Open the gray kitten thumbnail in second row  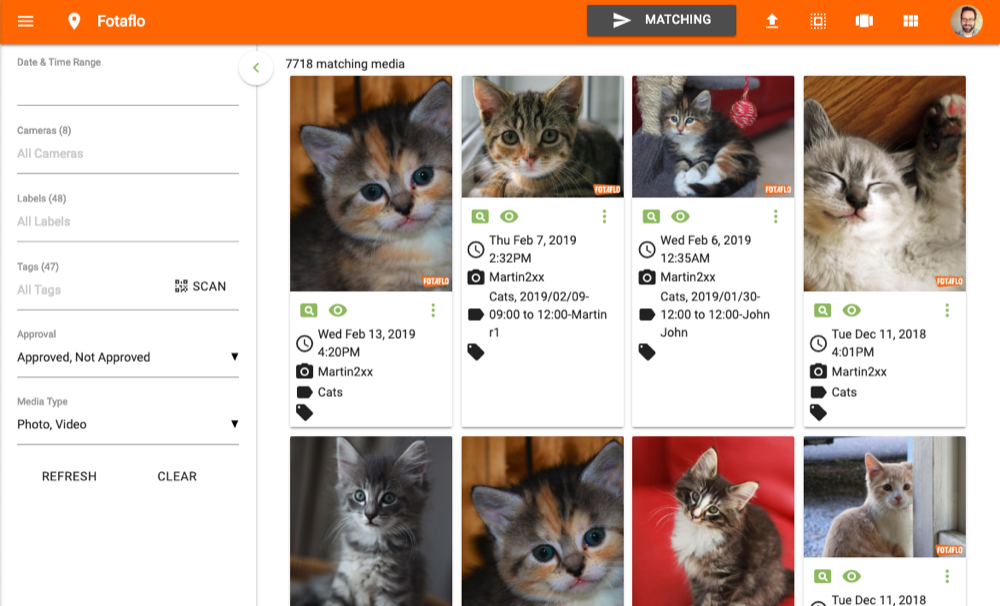371,521
